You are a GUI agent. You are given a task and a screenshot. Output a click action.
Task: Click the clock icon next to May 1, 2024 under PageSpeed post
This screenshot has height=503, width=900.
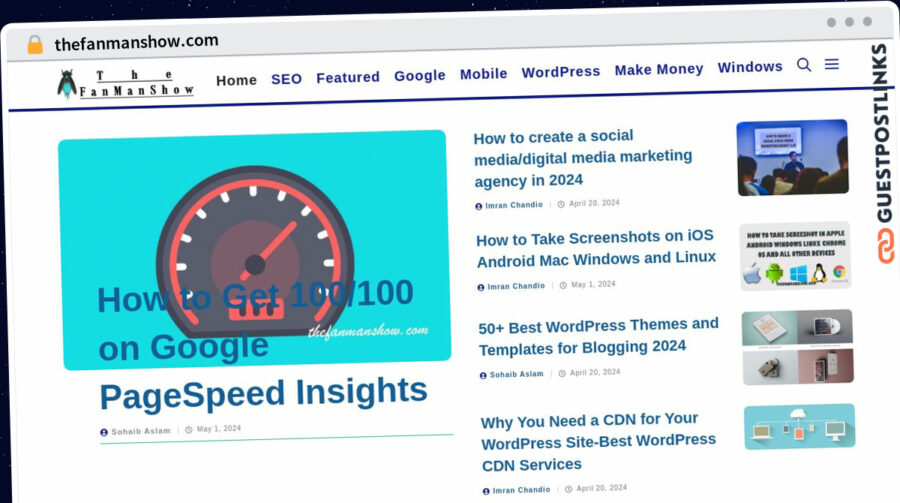pos(189,430)
